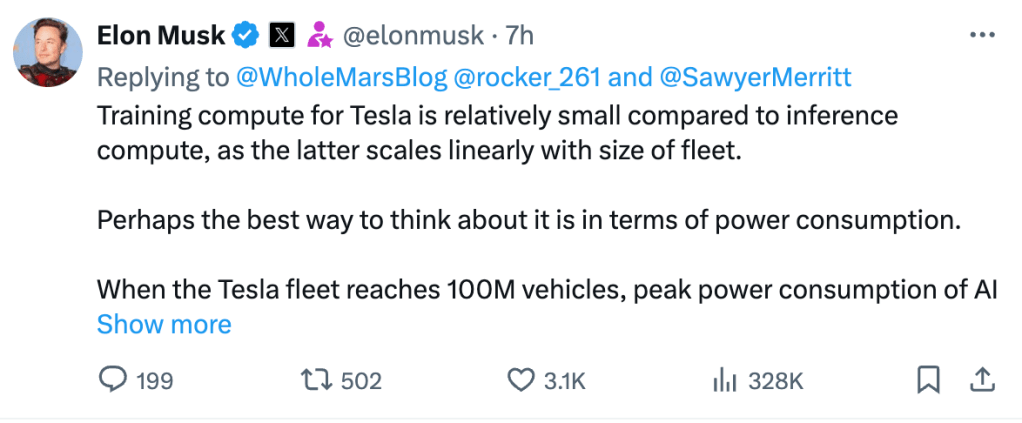Open the three-dot more options menu
The image size is (1022, 423).
pyautogui.click(x=982, y=35)
